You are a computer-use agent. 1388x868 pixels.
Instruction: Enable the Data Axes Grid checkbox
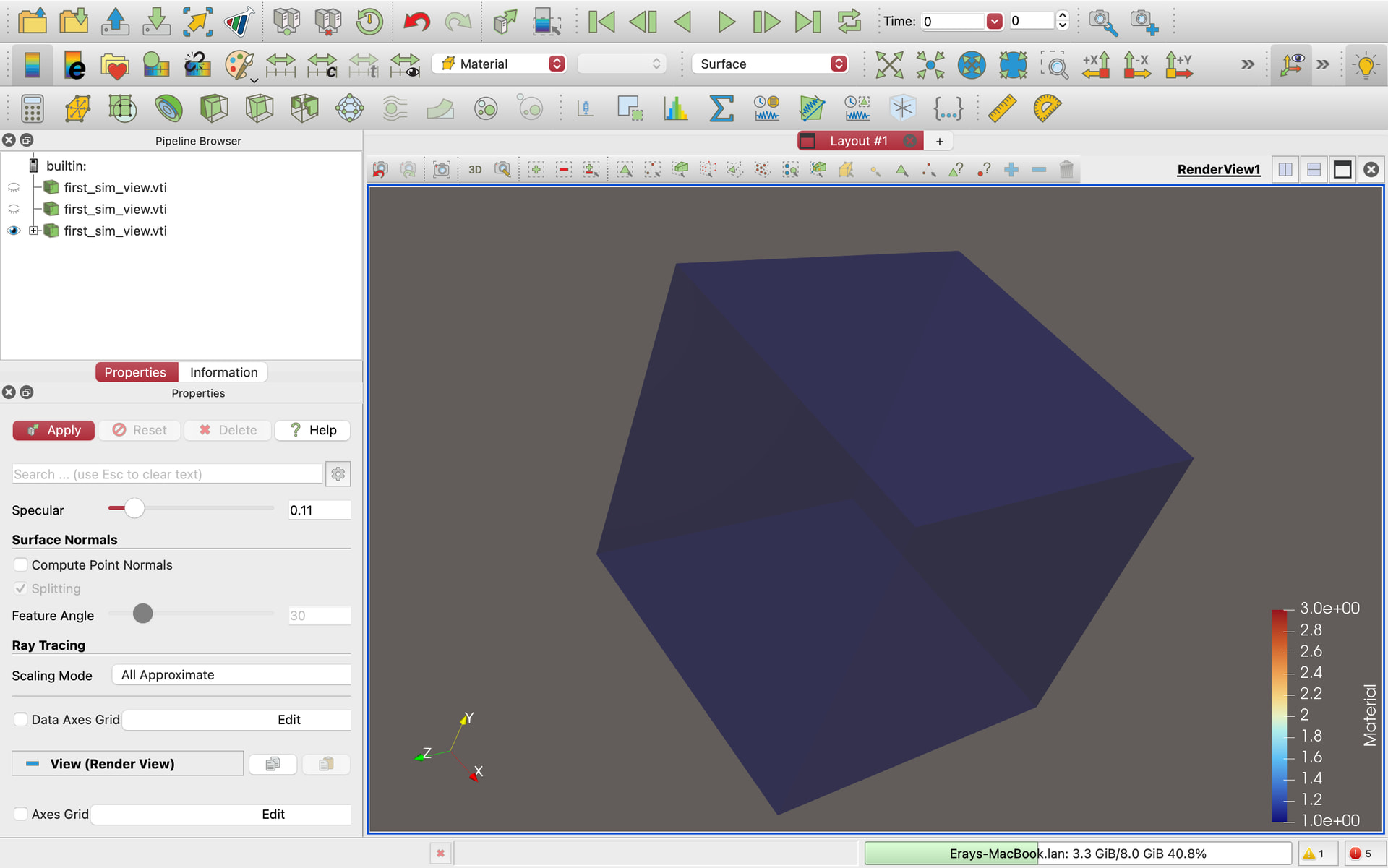click(x=21, y=719)
